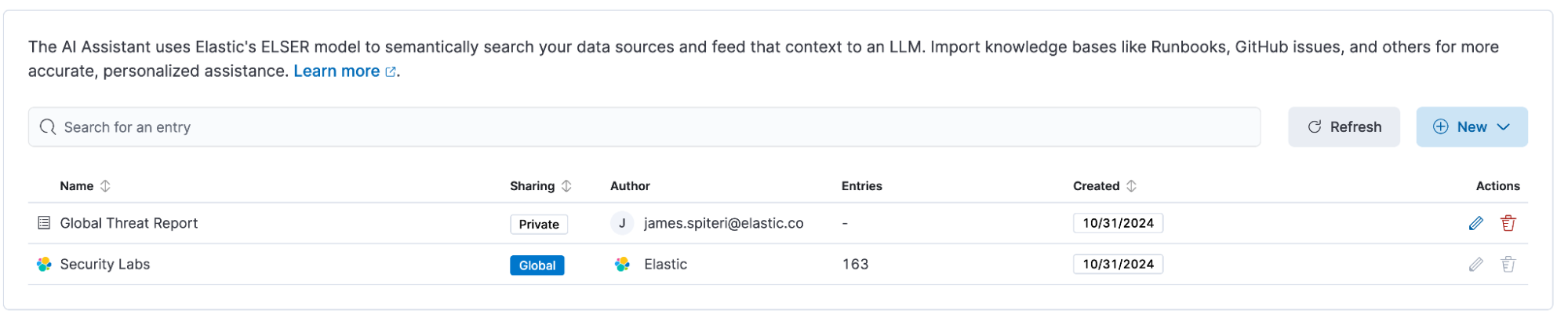Click the greyed trash icon for Security Labs
Viewport: 1568px width, 322px height.
click(1508, 265)
